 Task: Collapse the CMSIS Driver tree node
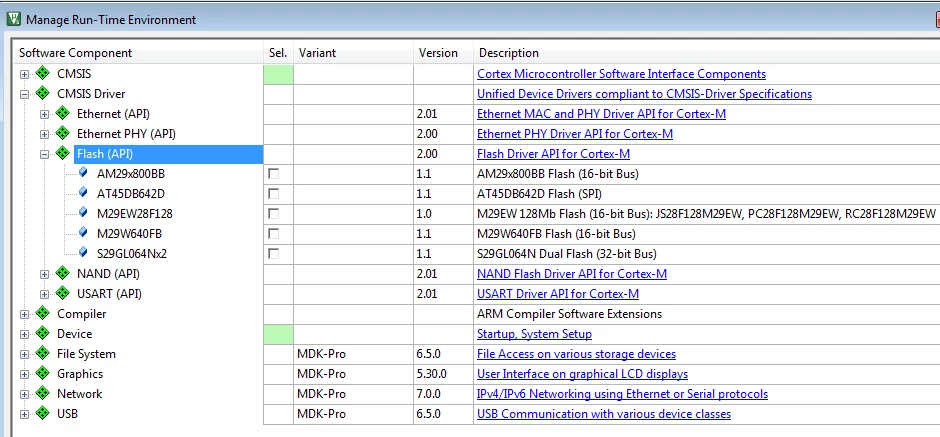(x=24, y=94)
